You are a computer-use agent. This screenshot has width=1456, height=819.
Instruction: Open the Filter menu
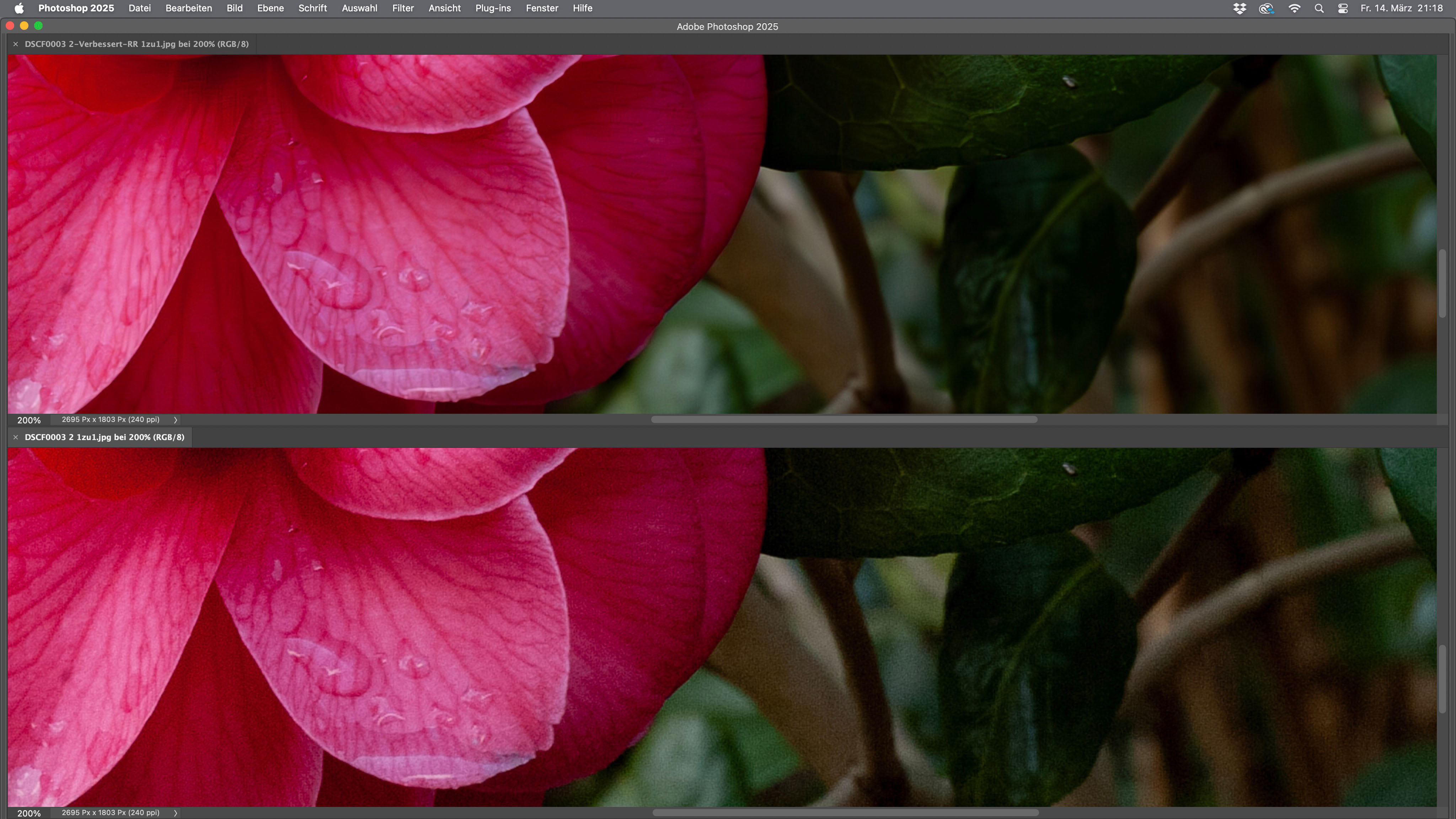(x=403, y=8)
